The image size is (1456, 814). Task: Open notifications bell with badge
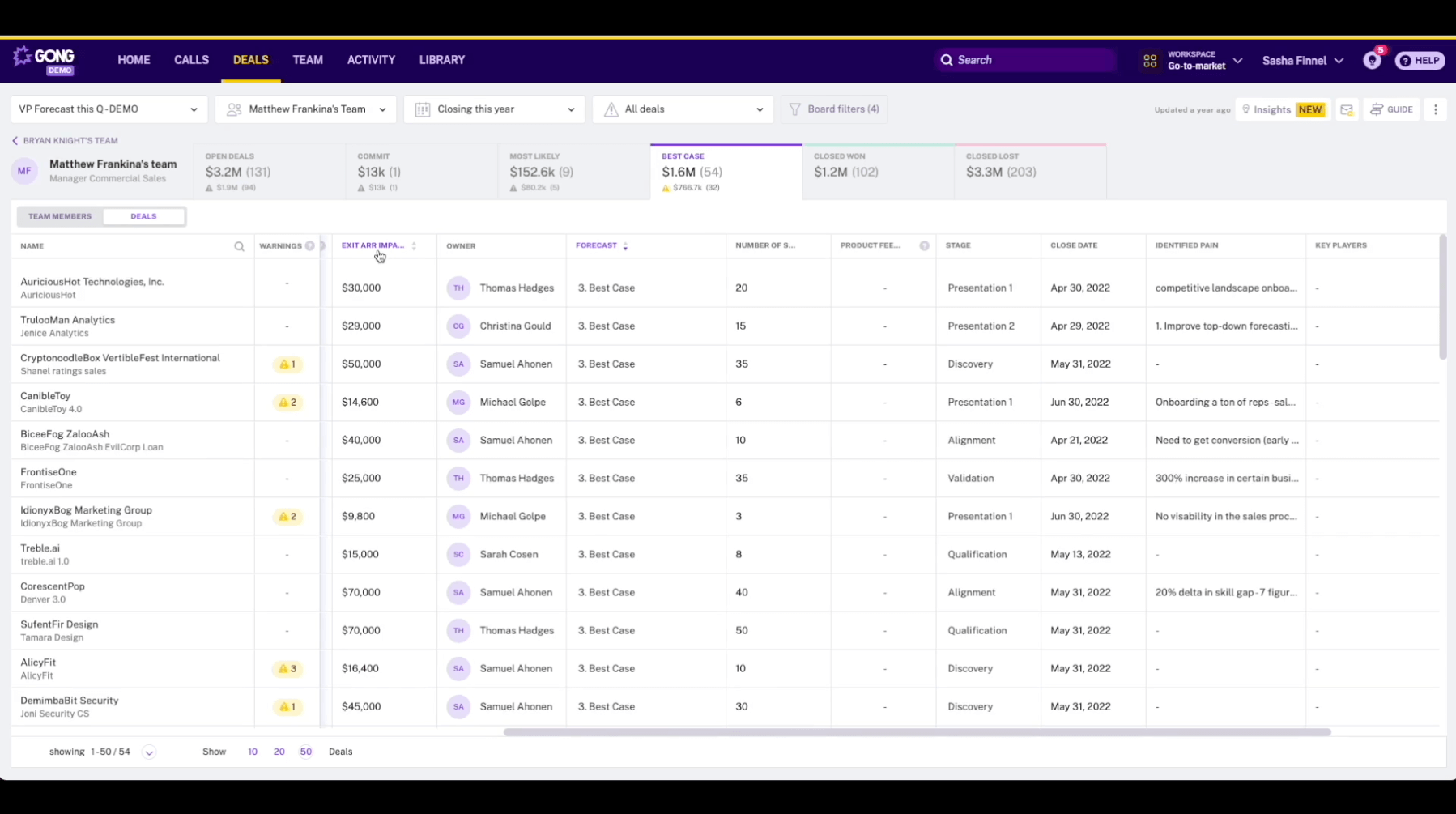[x=1373, y=60]
